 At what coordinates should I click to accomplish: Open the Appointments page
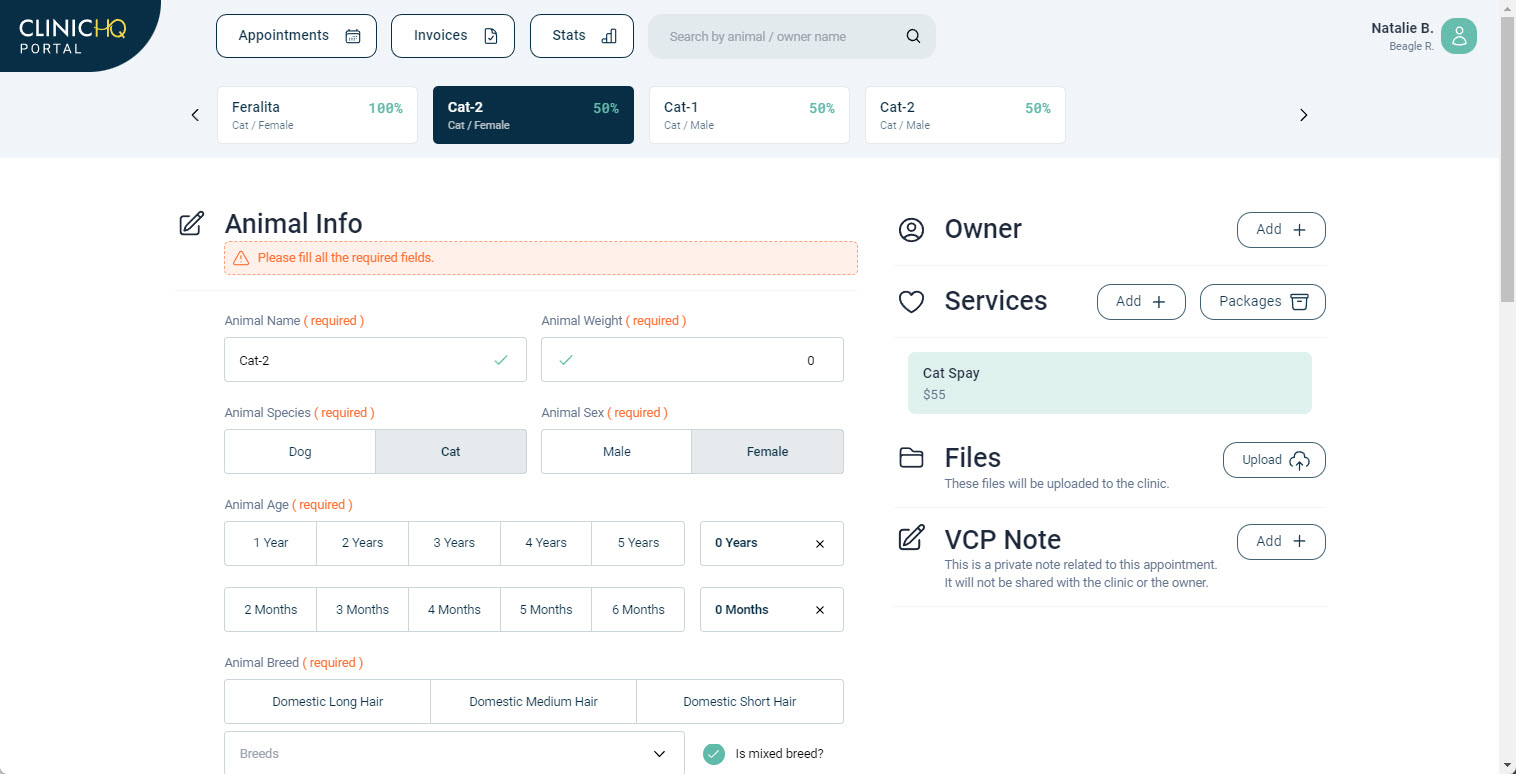pos(296,36)
